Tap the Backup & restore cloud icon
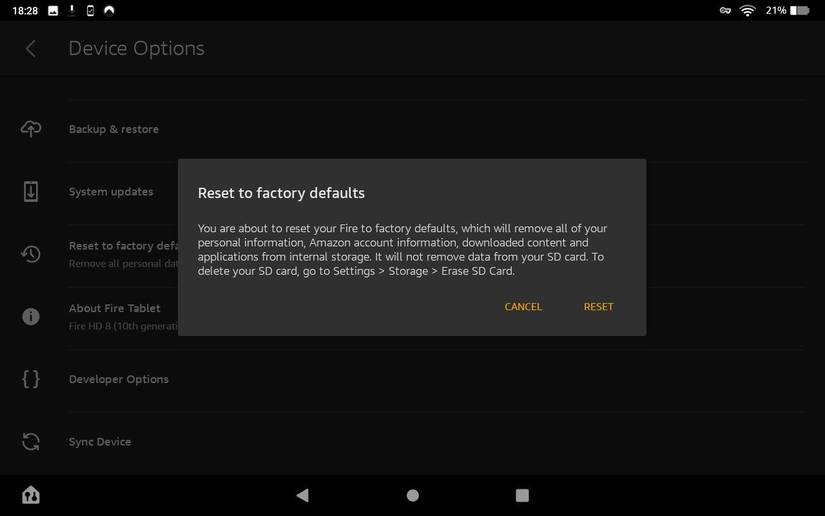Viewport: 825px width, 516px height. (x=31, y=129)
